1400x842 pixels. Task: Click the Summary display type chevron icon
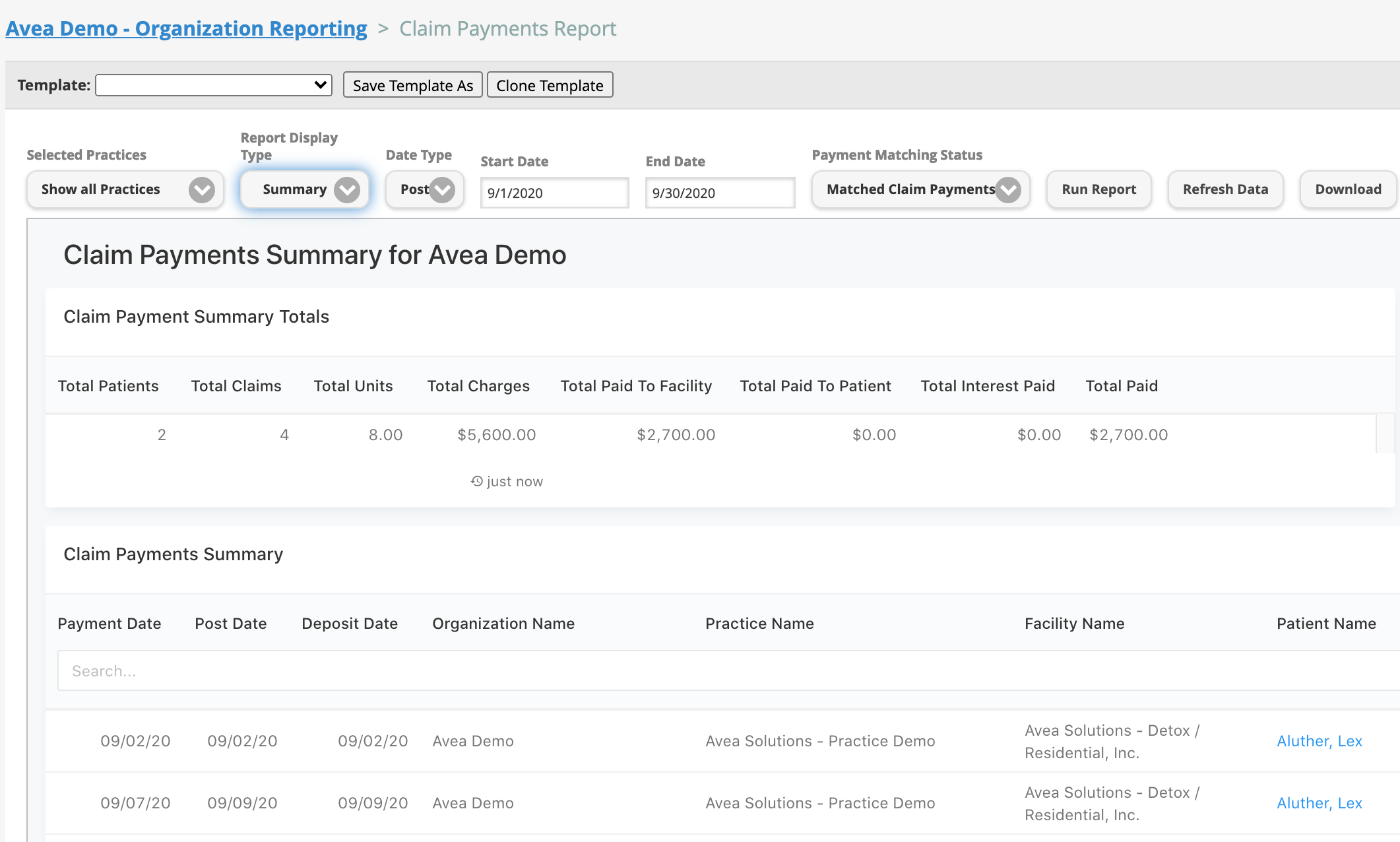pos(348,189)
